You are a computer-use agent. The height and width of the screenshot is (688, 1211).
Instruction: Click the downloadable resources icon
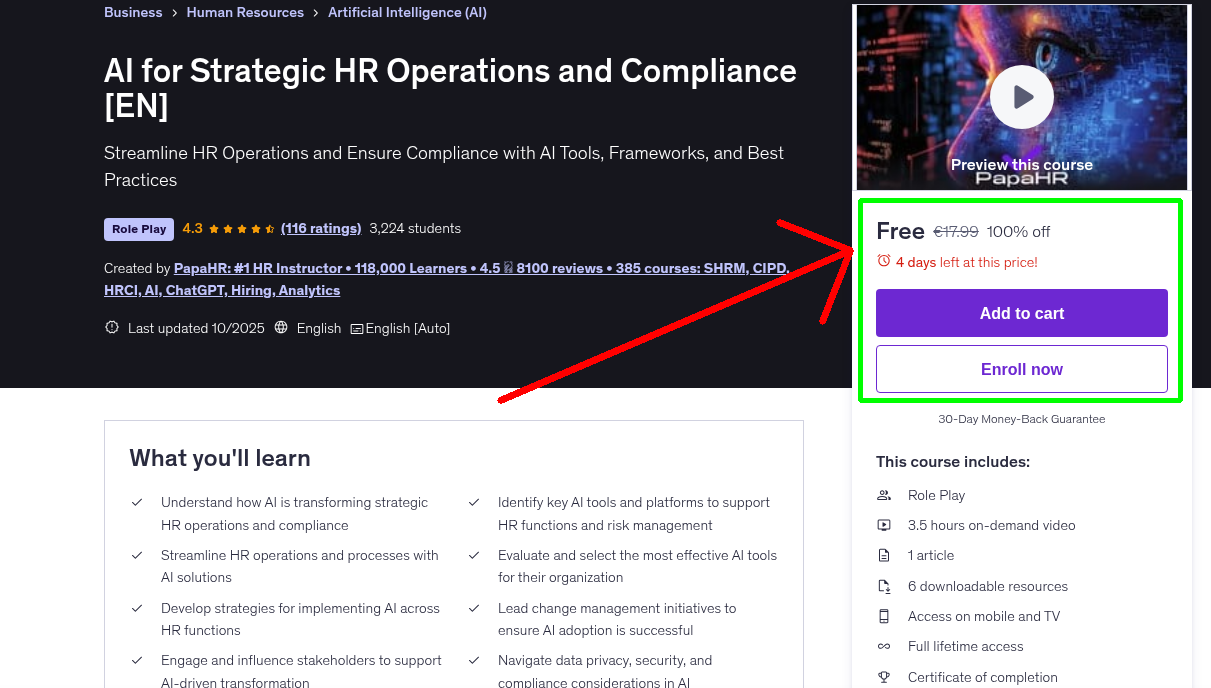tap(884, 586)
